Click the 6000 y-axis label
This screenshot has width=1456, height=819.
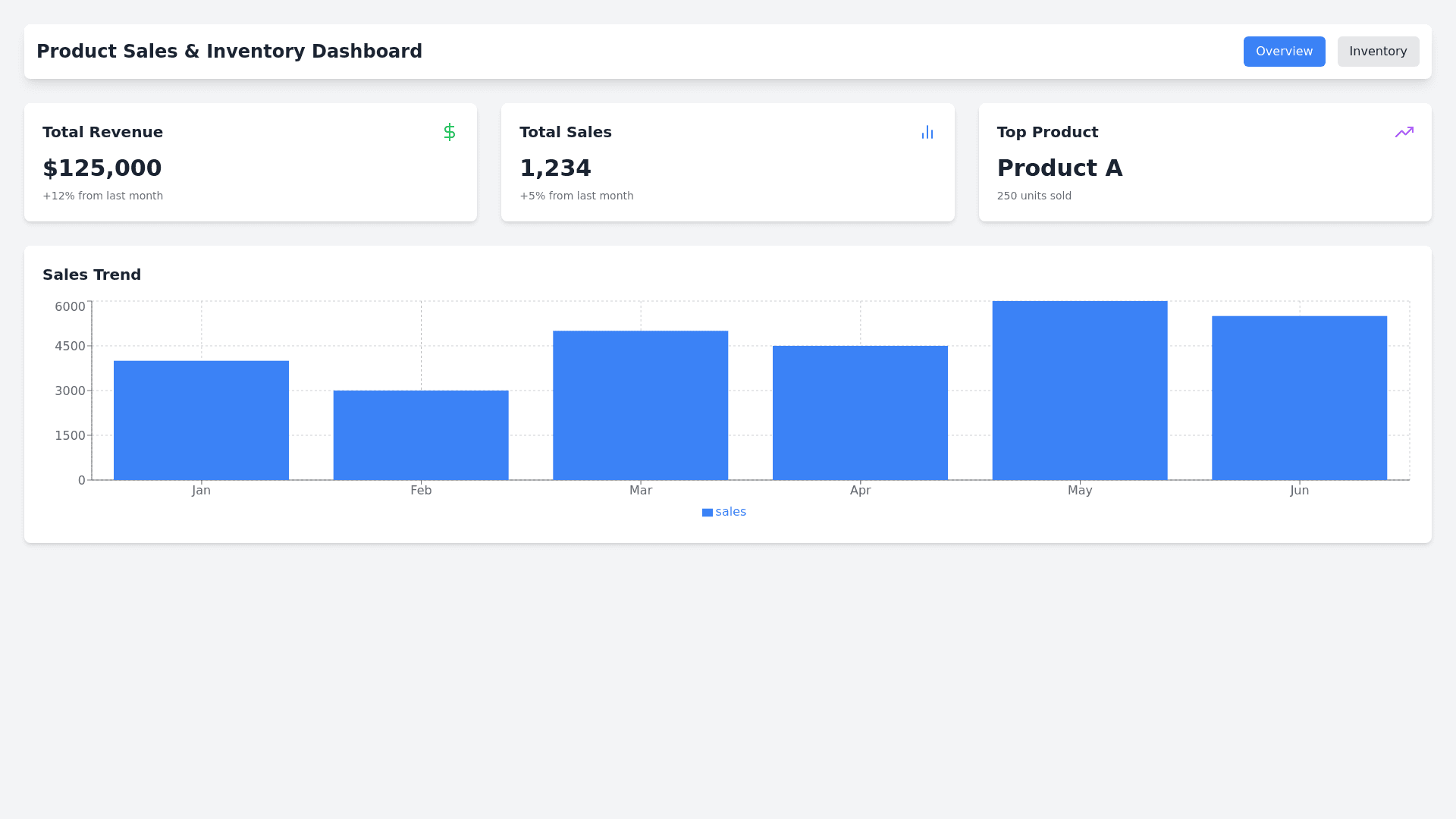pyautogui.click(x=70, y=306)
